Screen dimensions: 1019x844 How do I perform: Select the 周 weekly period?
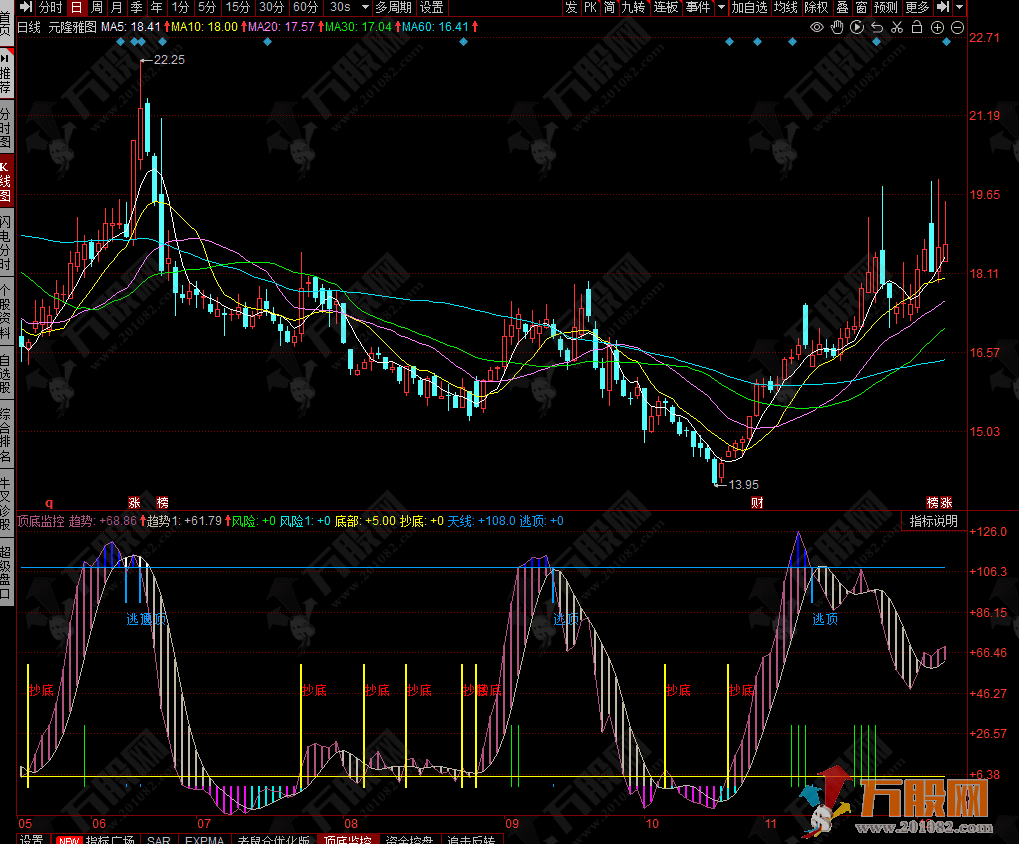point(97,7)
